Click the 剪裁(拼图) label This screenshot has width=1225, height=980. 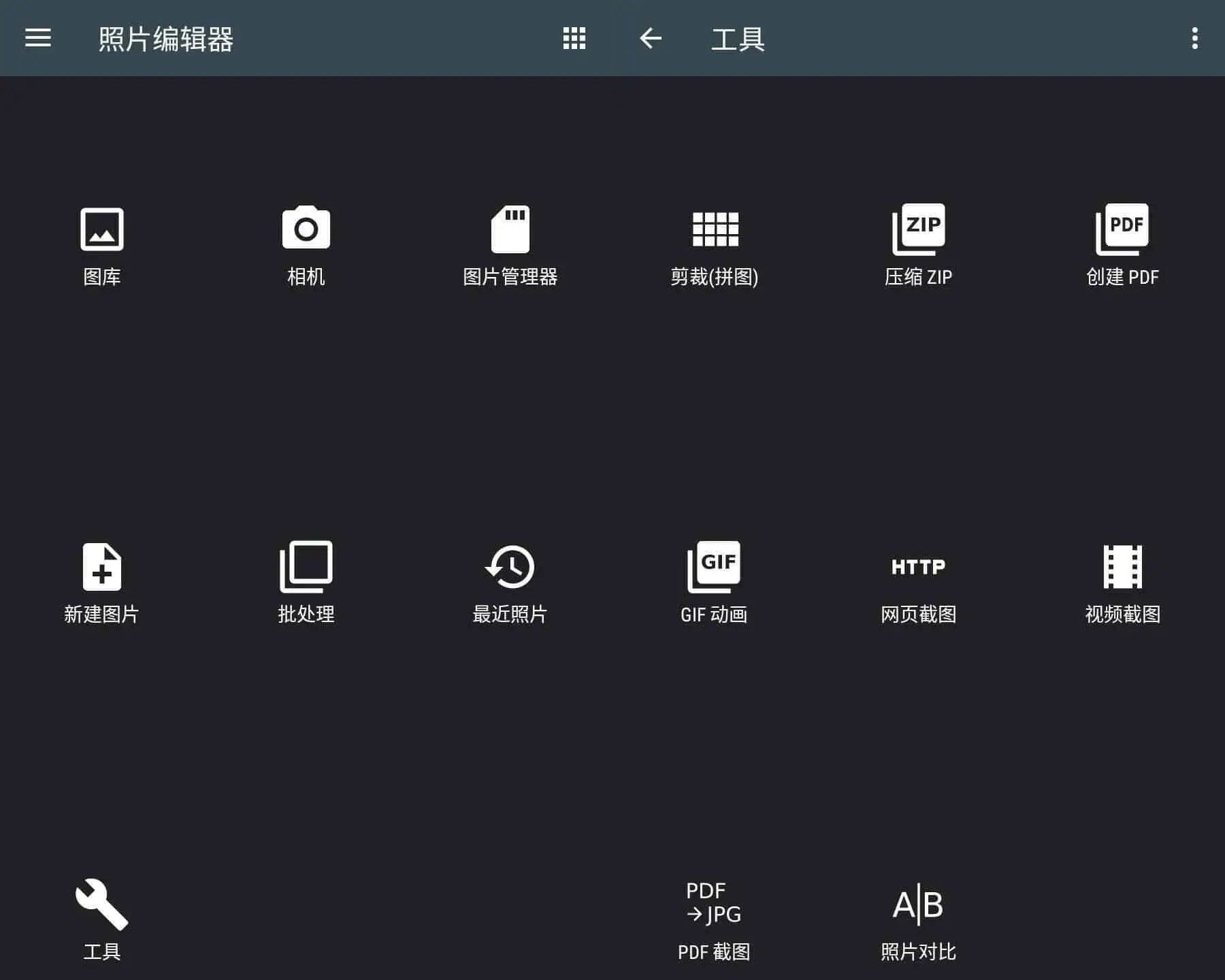[715, 276]
